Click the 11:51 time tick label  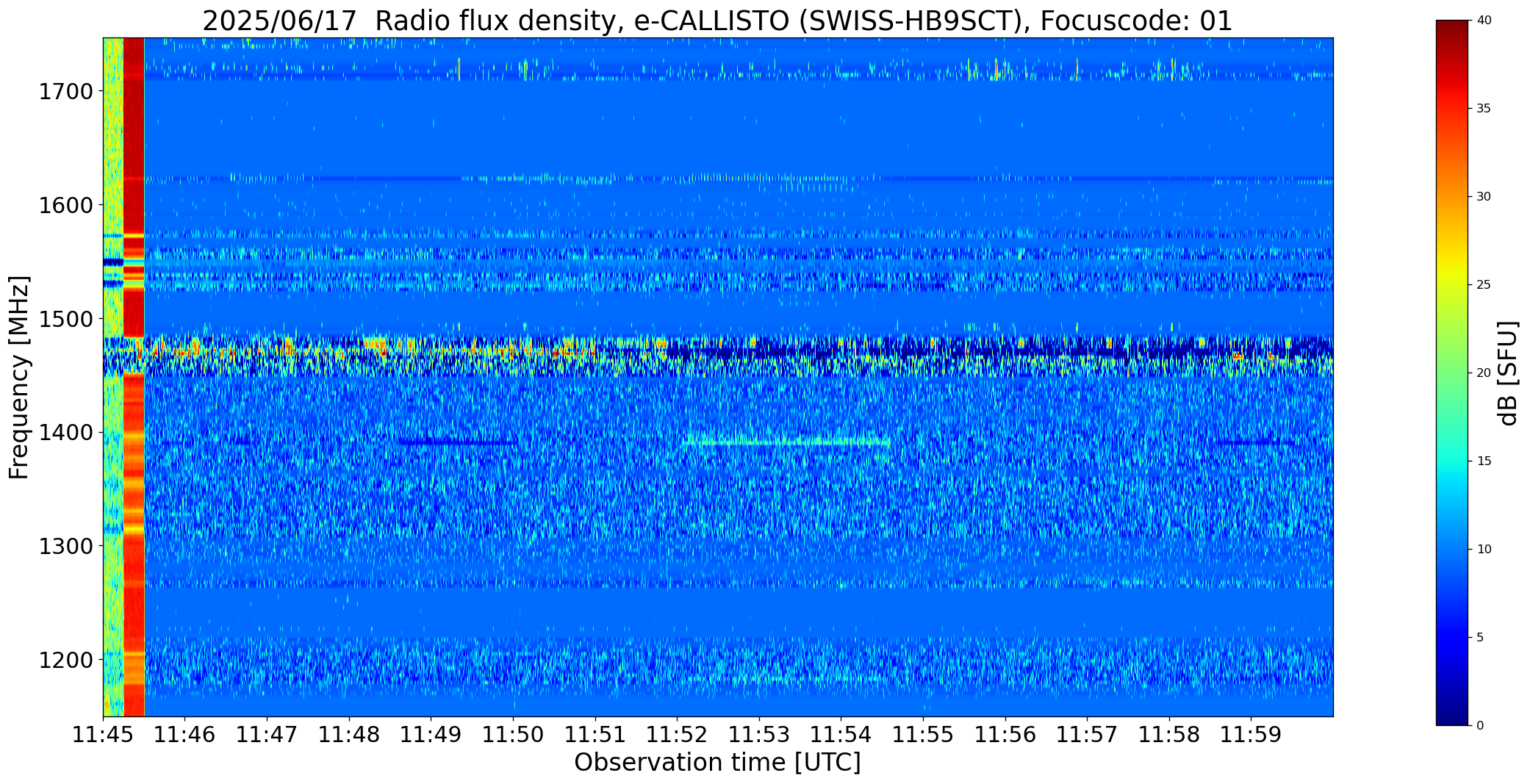click(x=595, y=735)
